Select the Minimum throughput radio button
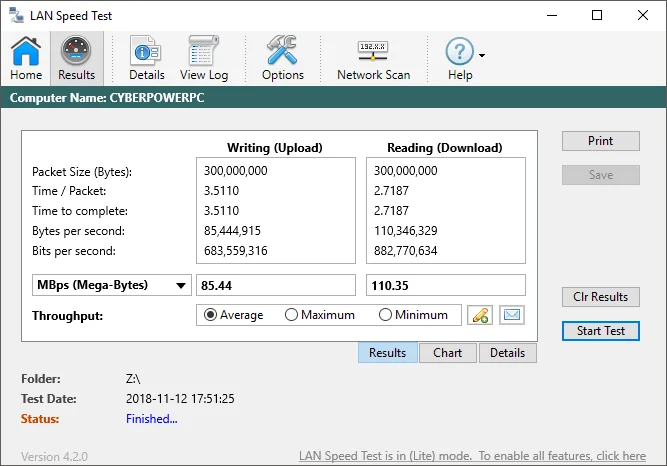This screenshot has width=667, height=466. pos(385,315)
